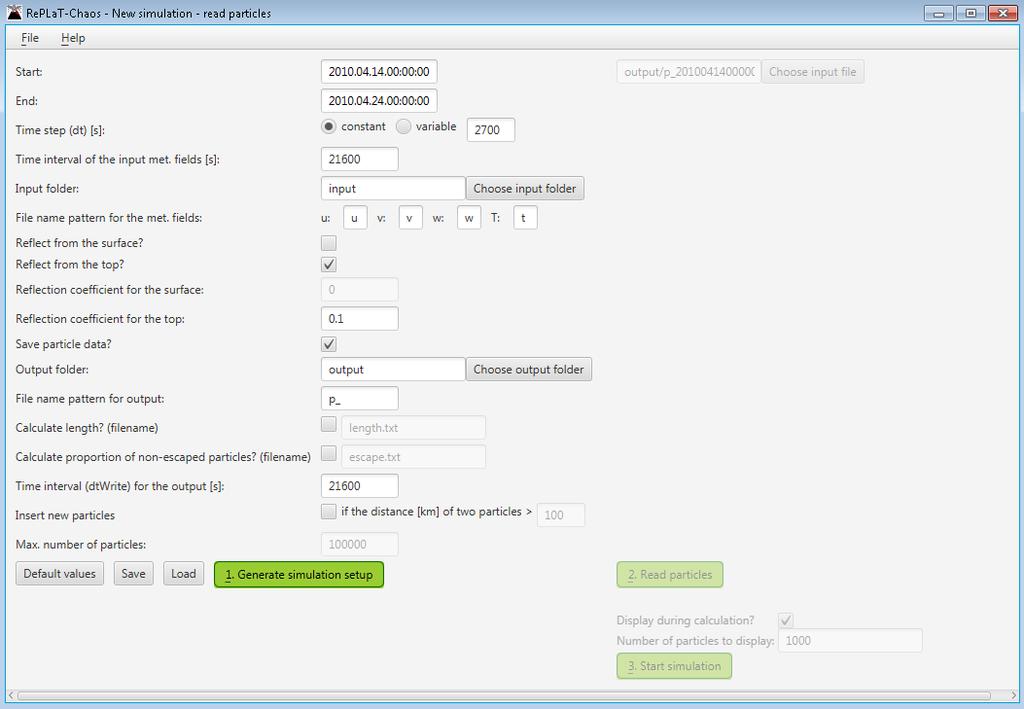The image size is (1024, 709).
Task: Click the Save button
Action: point(133,574)
